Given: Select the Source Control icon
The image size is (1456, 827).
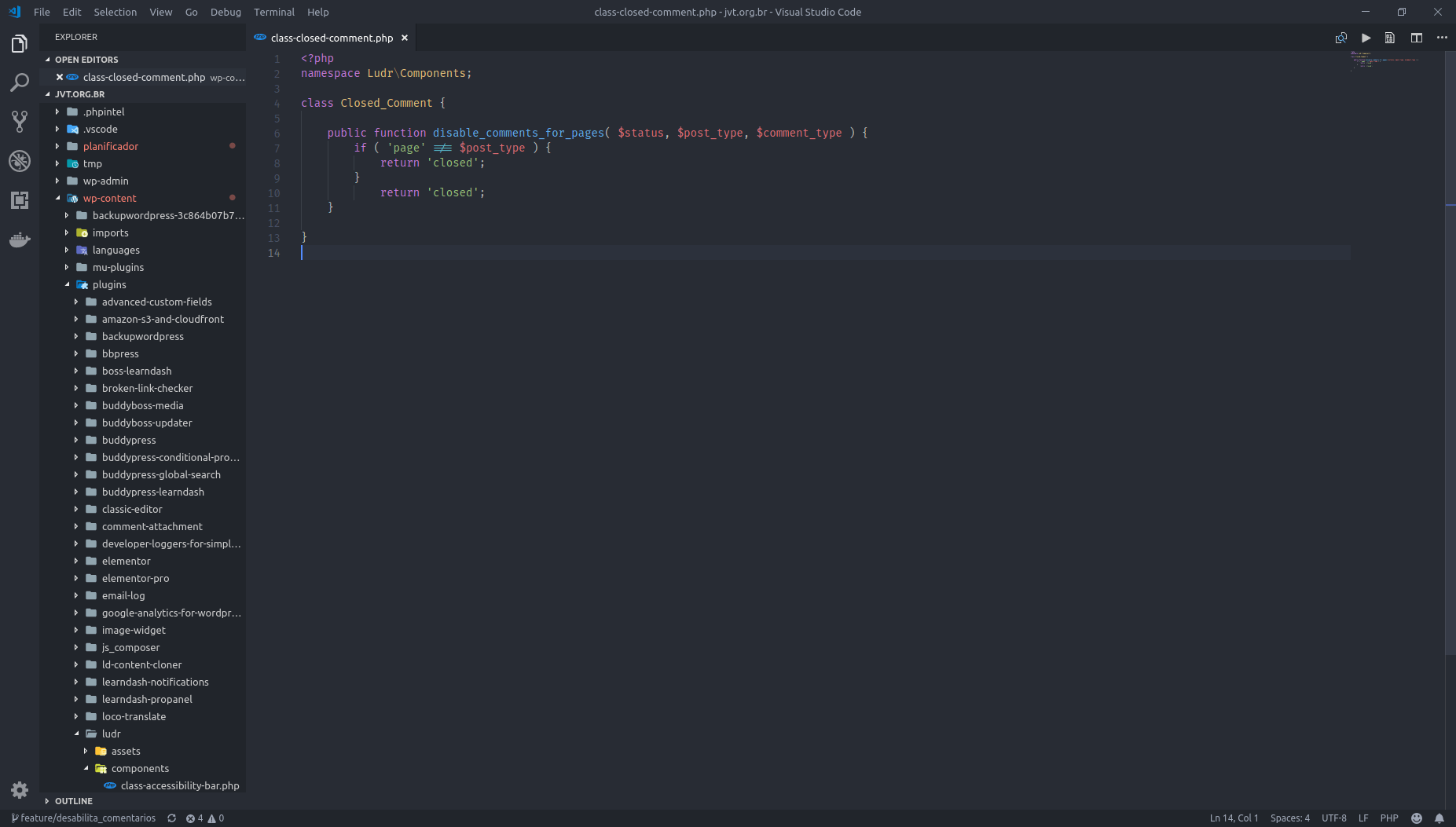Looking at the screenshot, I should pos(19,122).
